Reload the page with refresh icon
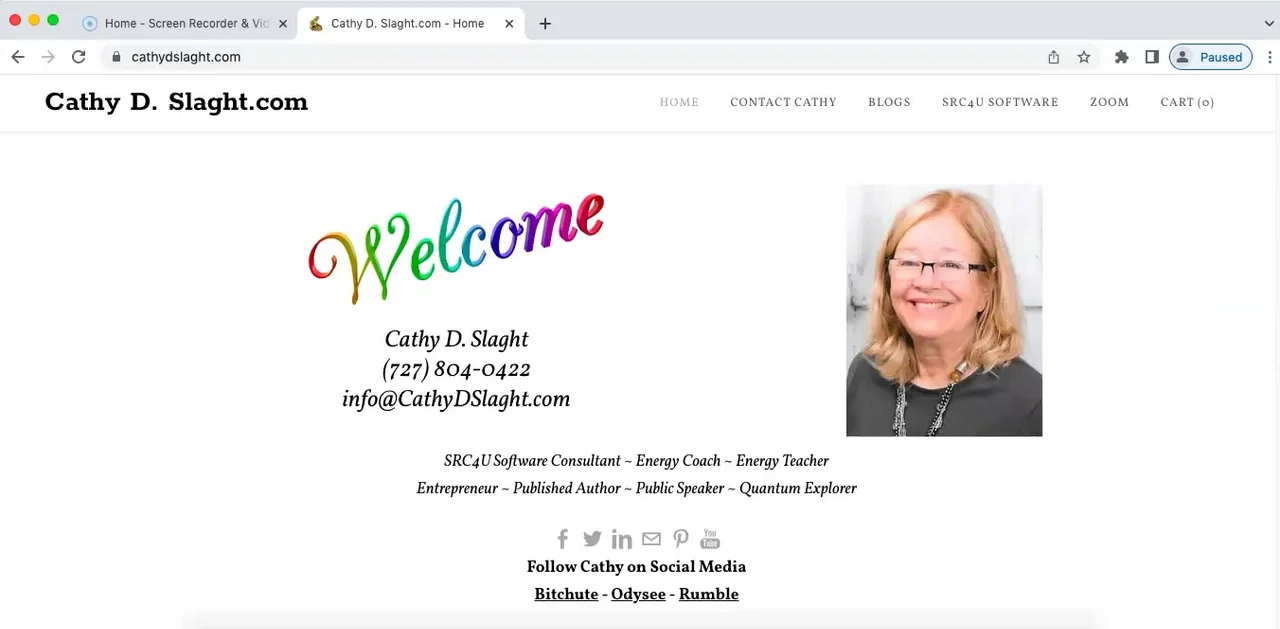 [x=78, y=57]
